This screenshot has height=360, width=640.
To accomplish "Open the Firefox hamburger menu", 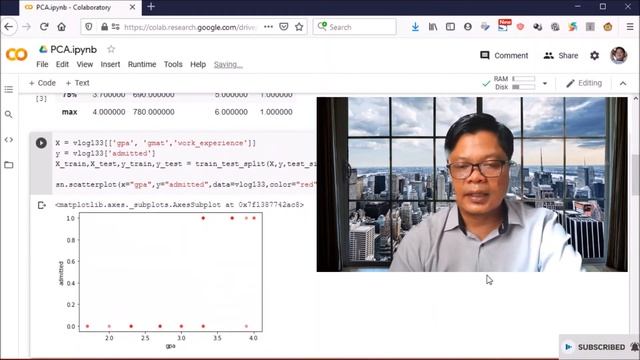I will point(630,27).
